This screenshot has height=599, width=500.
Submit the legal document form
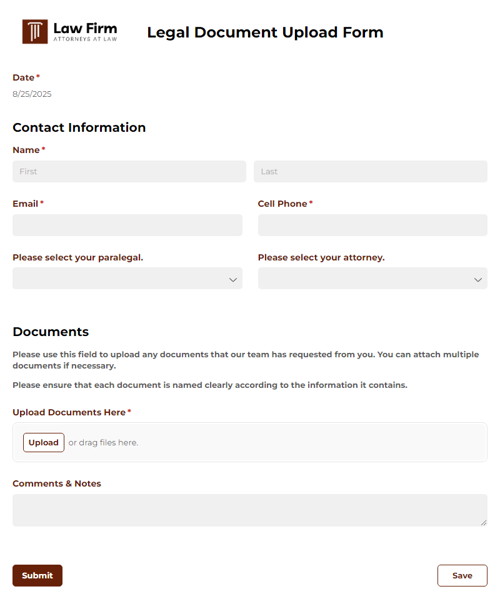pyautogui.click(x=37, y=575)
